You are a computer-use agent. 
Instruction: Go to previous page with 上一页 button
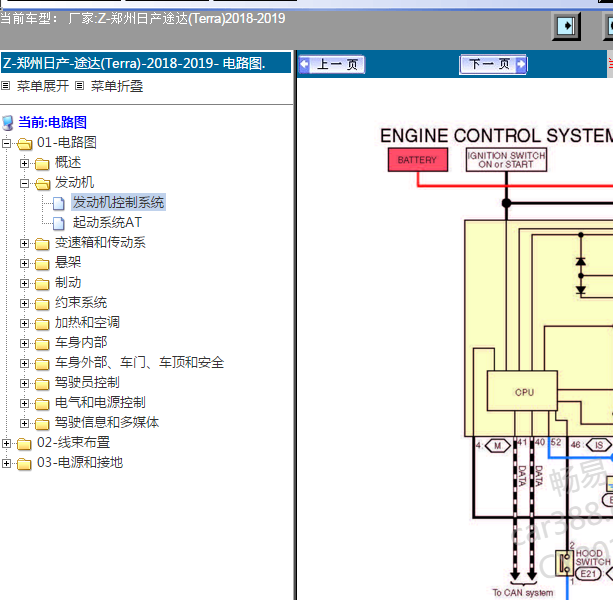332,64
